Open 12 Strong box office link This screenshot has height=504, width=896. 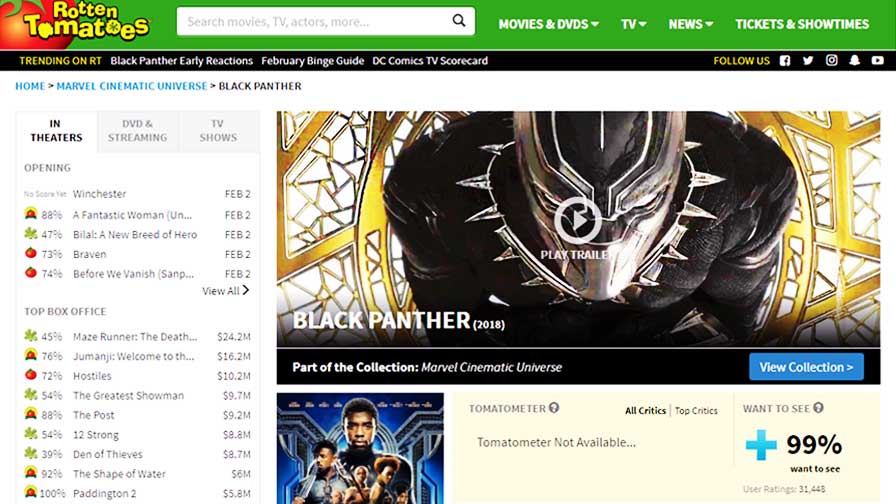(x=96, y=435)
